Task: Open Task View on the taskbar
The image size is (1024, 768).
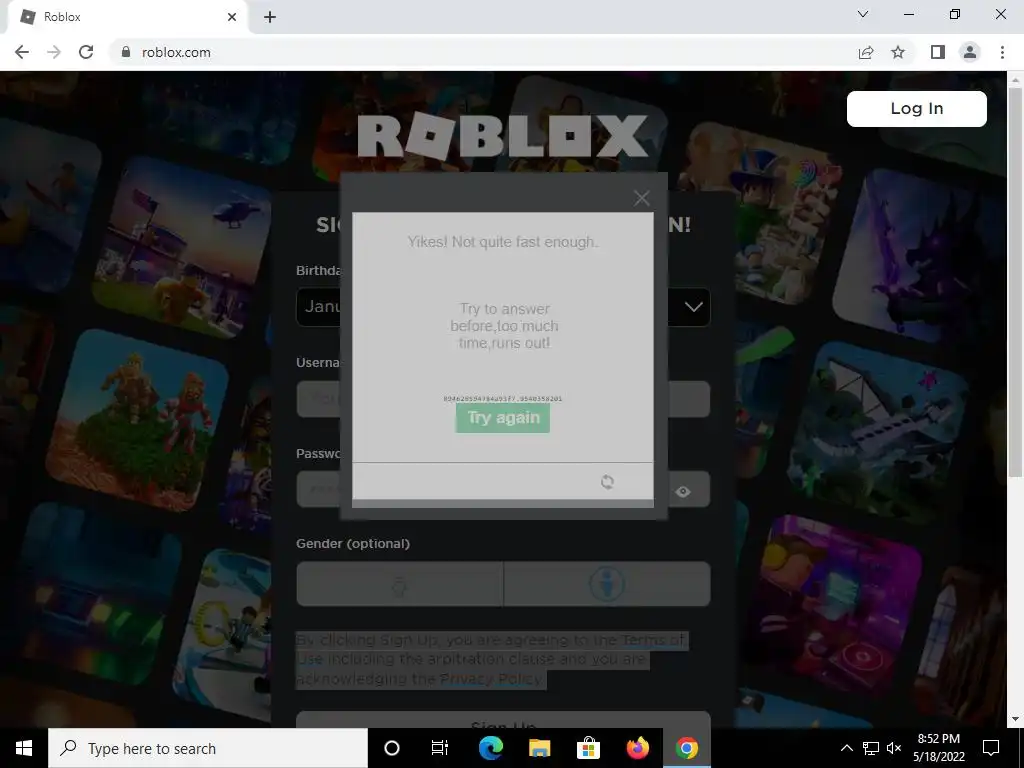Action: tap(440, 748)
